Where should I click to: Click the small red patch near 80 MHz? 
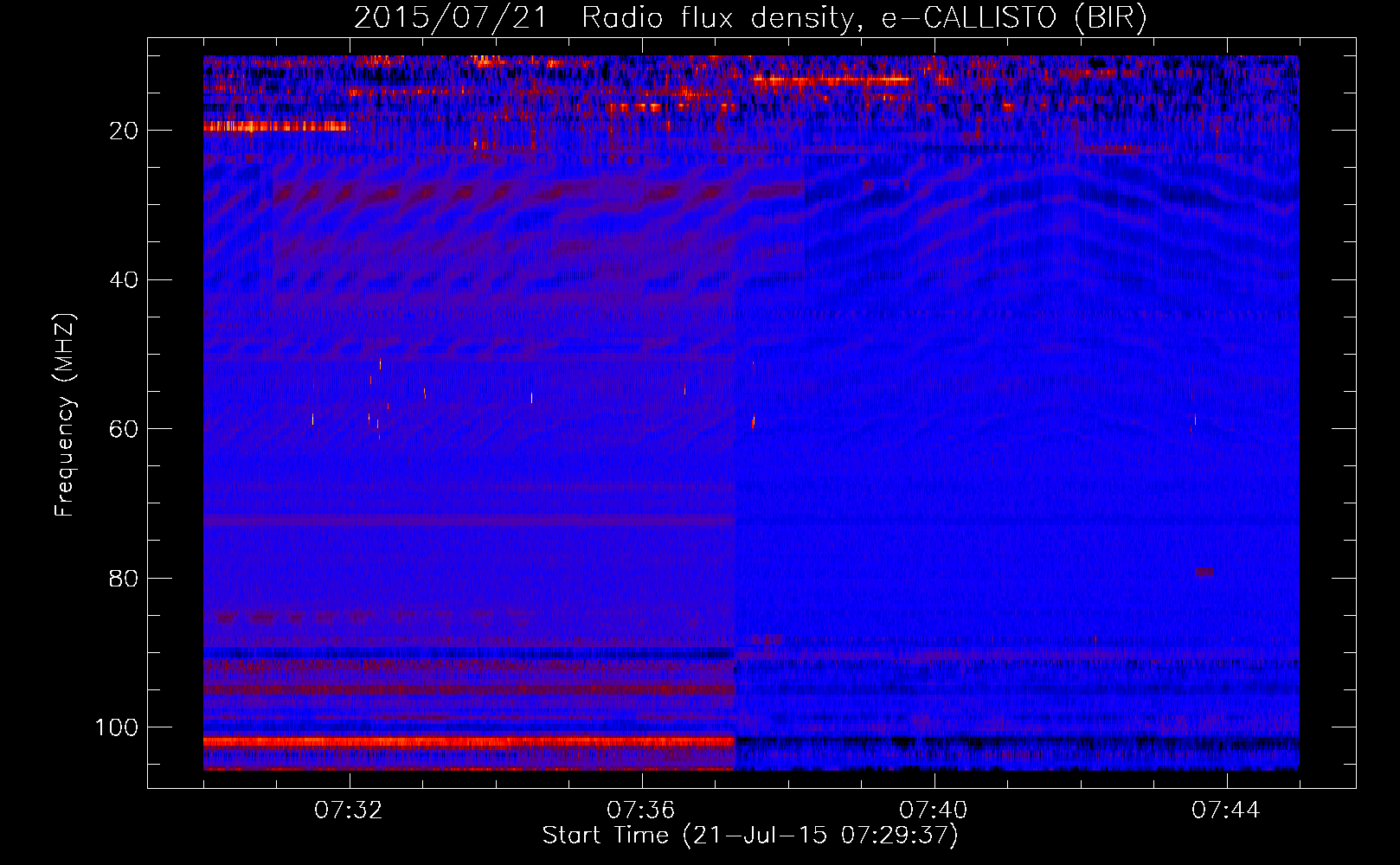tap(1204, 572)
